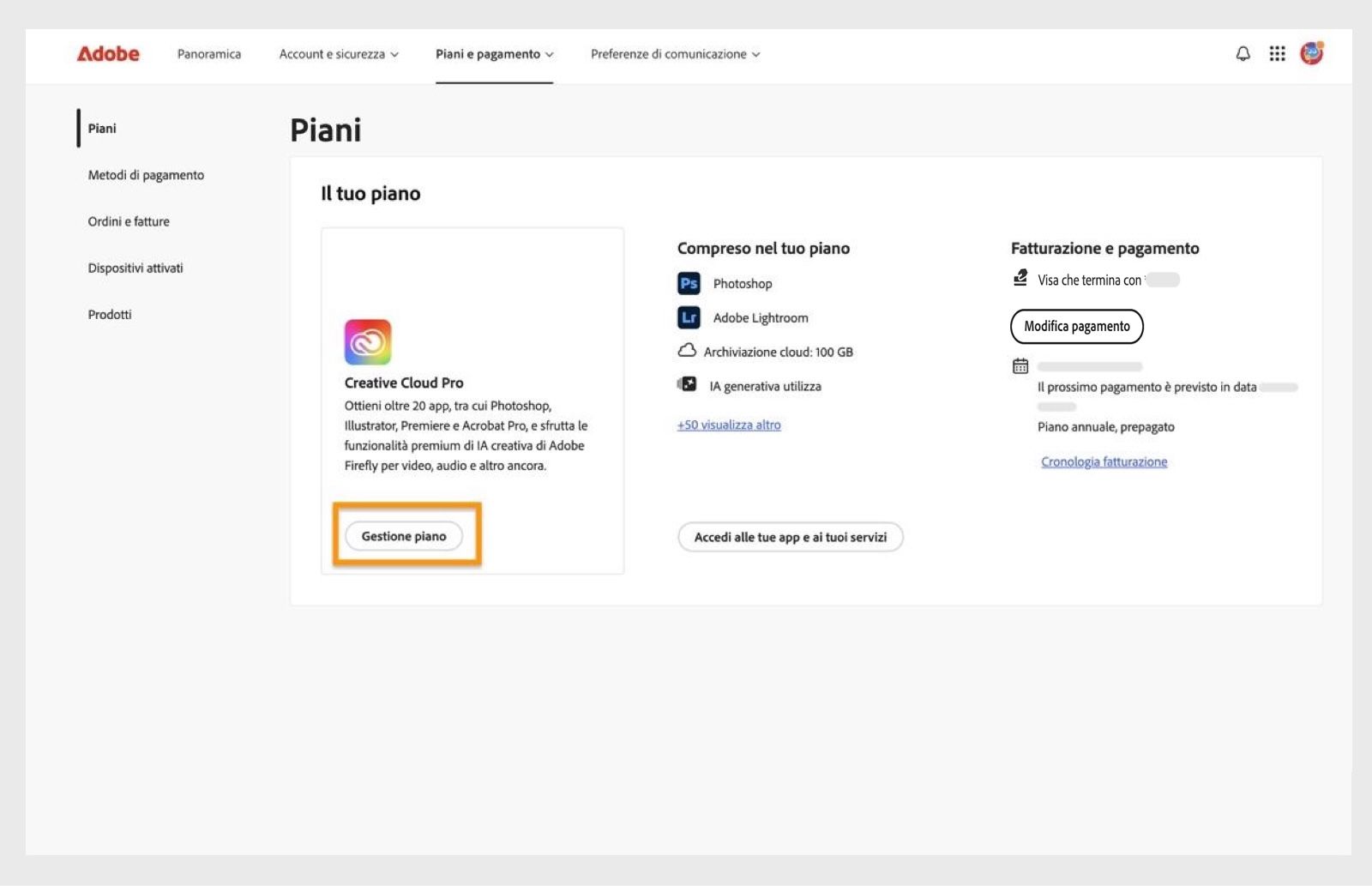Click the Creative Cloud Pro app icon
1372x886 pixels.
(368, 341)
